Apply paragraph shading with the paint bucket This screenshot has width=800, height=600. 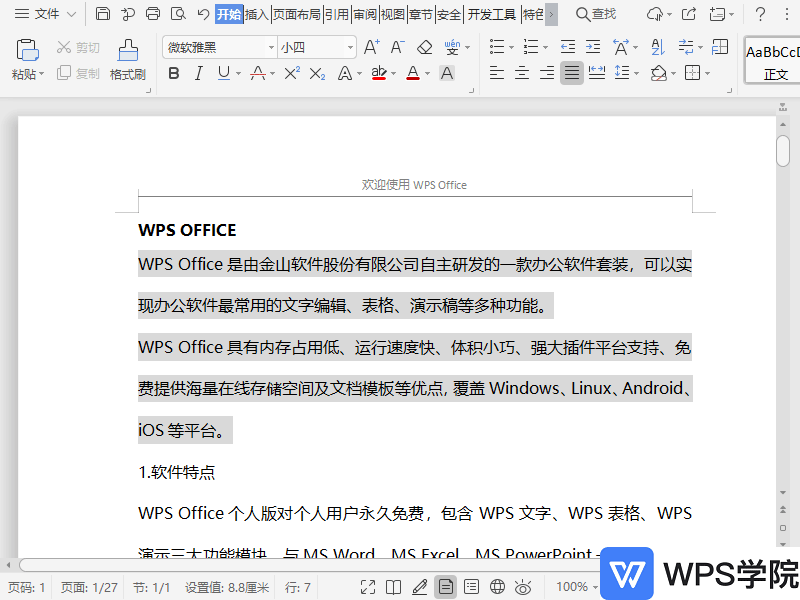coord(659,73)
